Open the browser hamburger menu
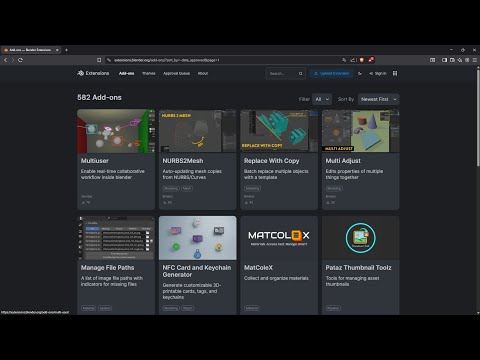The image size is (480, 360). pyautogui.click(x=475, y=60)
